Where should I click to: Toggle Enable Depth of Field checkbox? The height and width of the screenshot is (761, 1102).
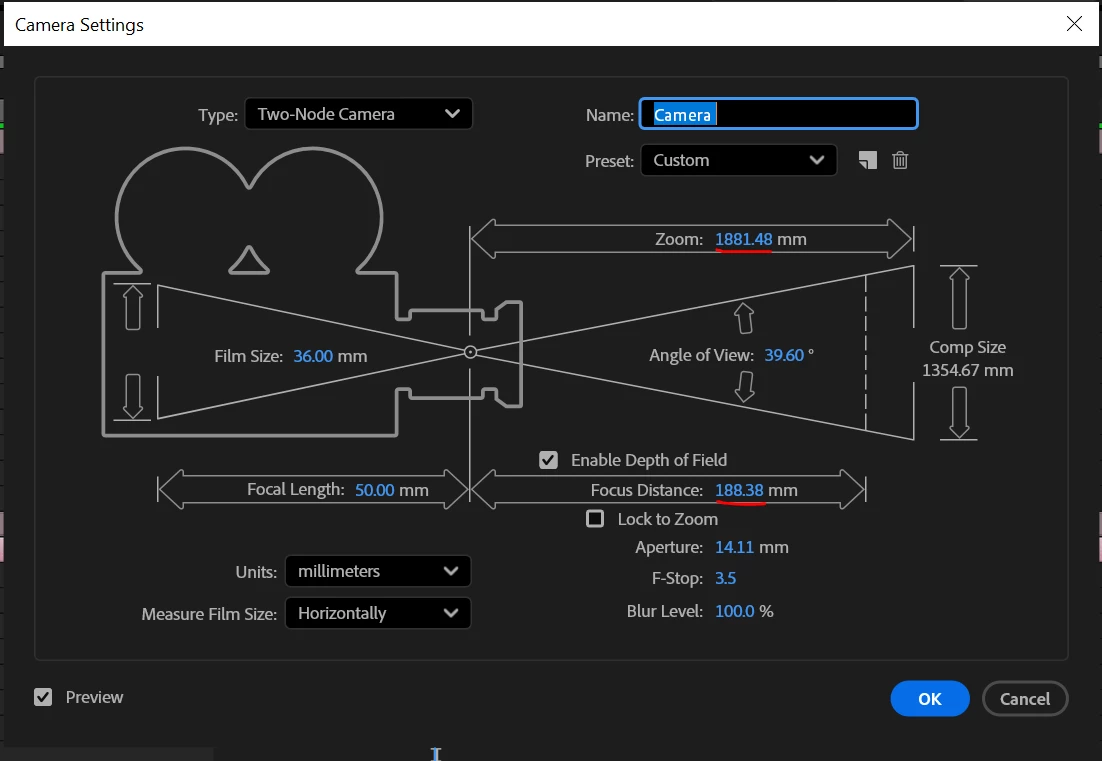coord(548,460)
